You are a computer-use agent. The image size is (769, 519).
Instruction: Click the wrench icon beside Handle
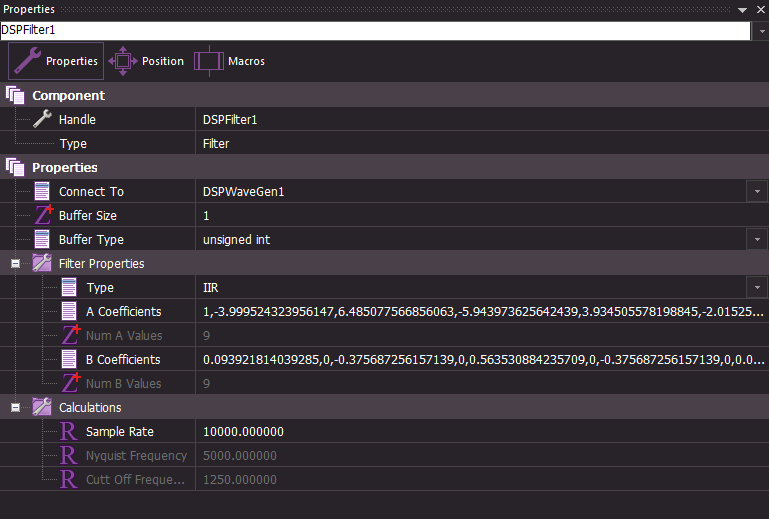click(x=42, y=119)
